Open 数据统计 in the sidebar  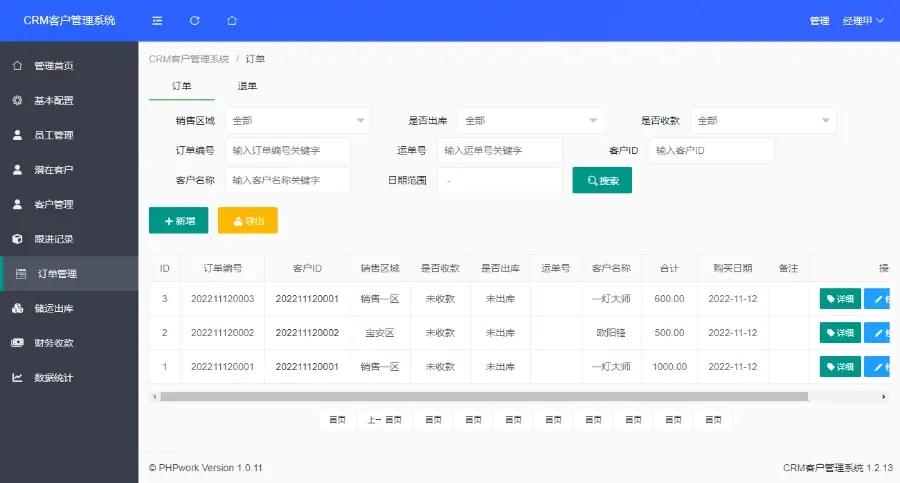tap(69, 378)
